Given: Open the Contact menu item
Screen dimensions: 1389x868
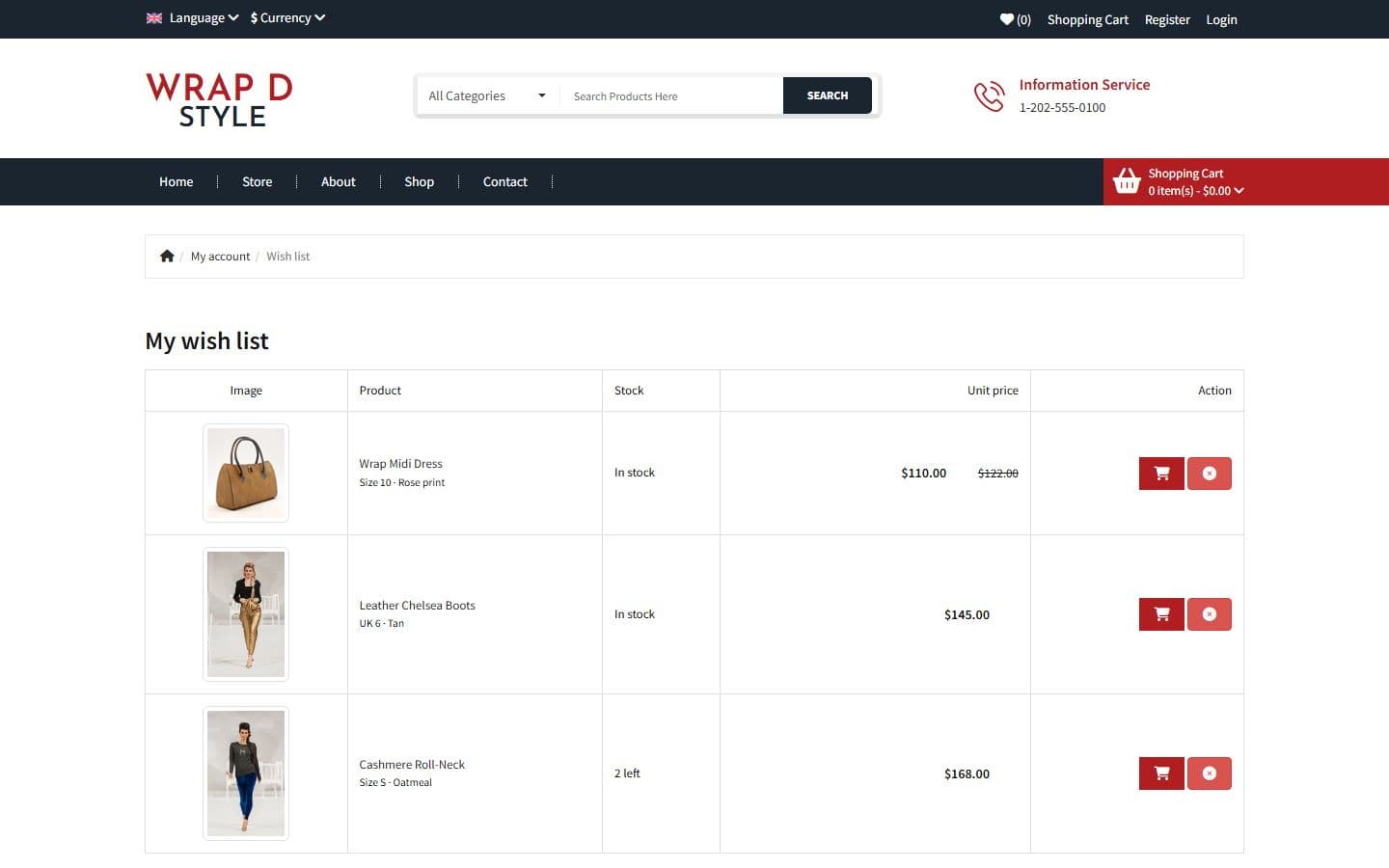Looking at the screenshot, I should click(505, 181).
